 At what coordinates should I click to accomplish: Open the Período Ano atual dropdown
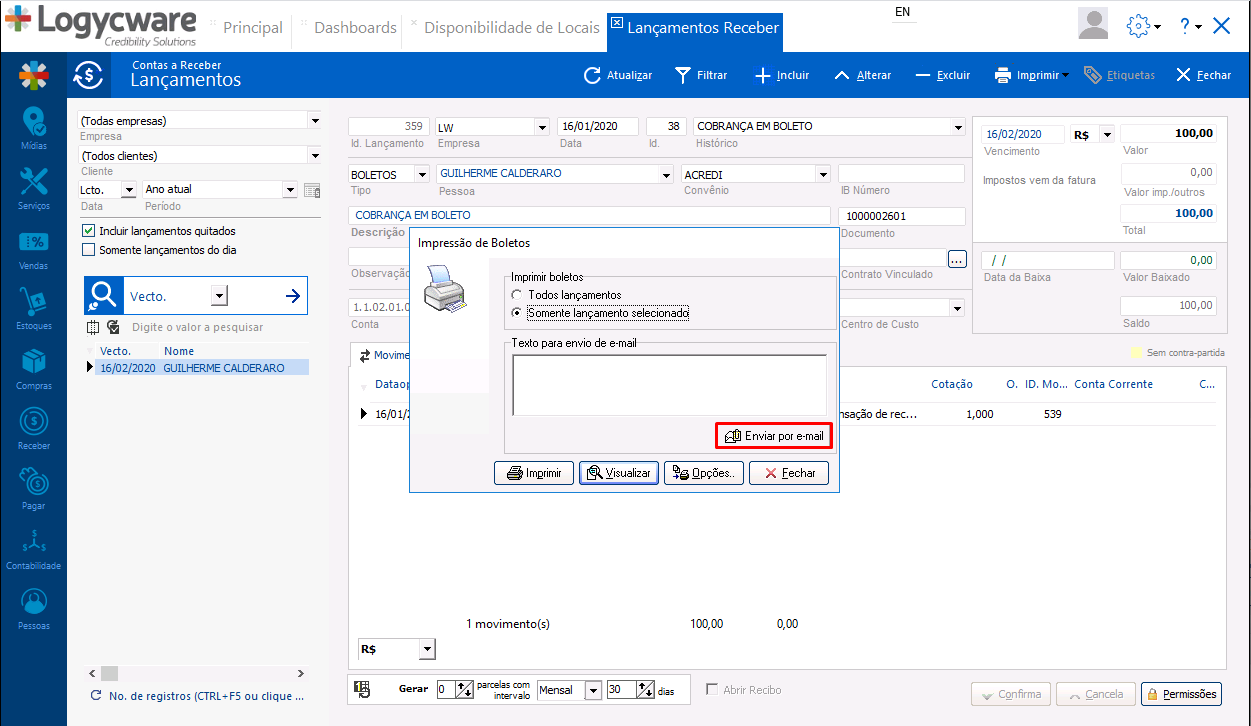coord(290,189)
